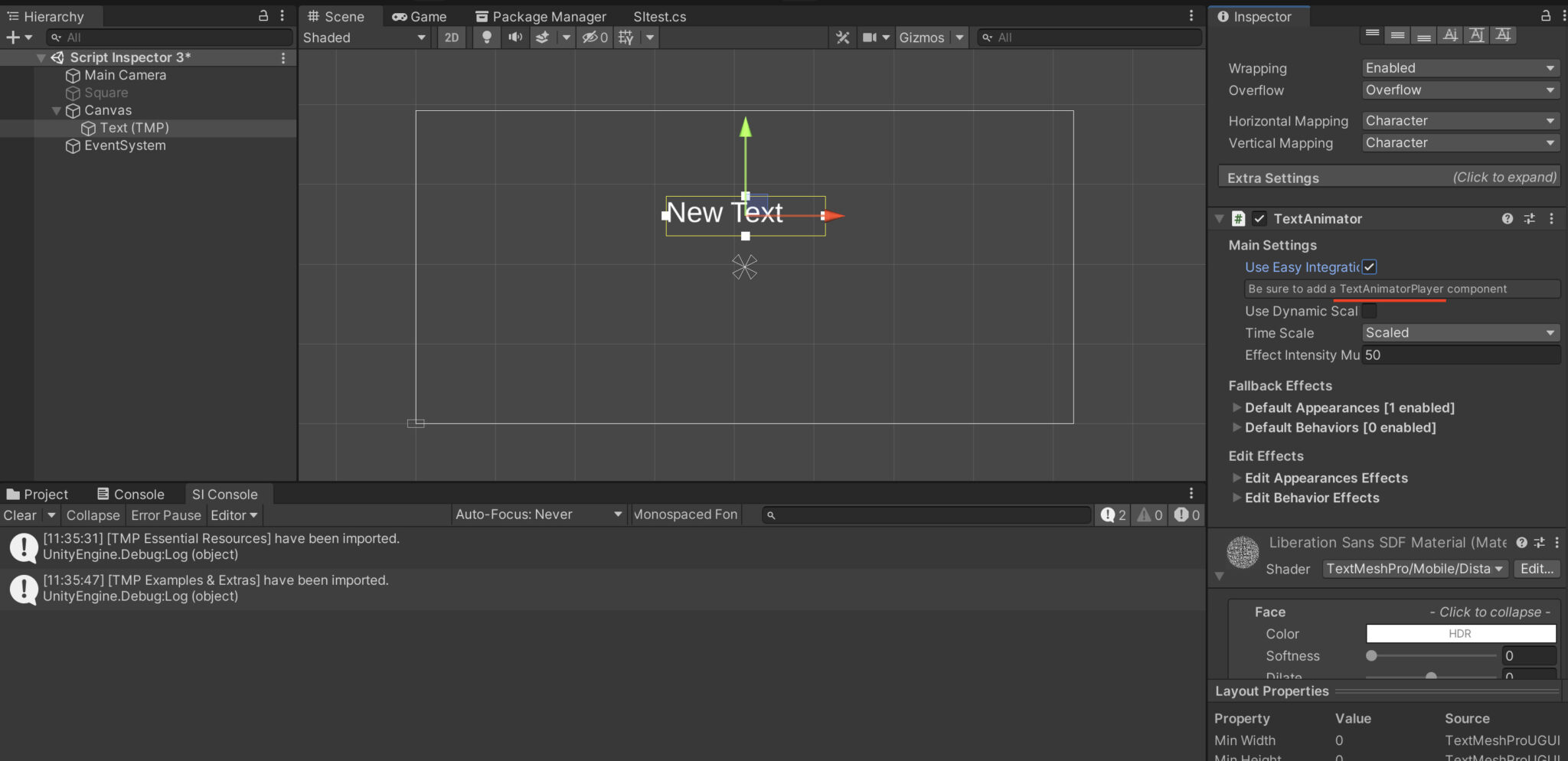The width and height of the screenshot is (1568, 761).
Task: Open the Vertical Mapping Character dropdown
Action: tap(1459, 143)
